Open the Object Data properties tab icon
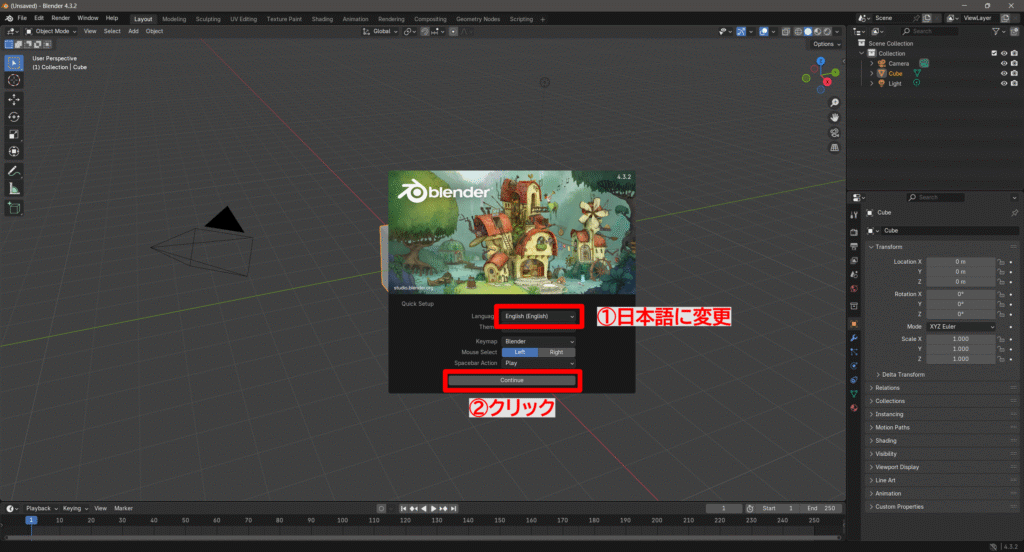 point(854,394)
